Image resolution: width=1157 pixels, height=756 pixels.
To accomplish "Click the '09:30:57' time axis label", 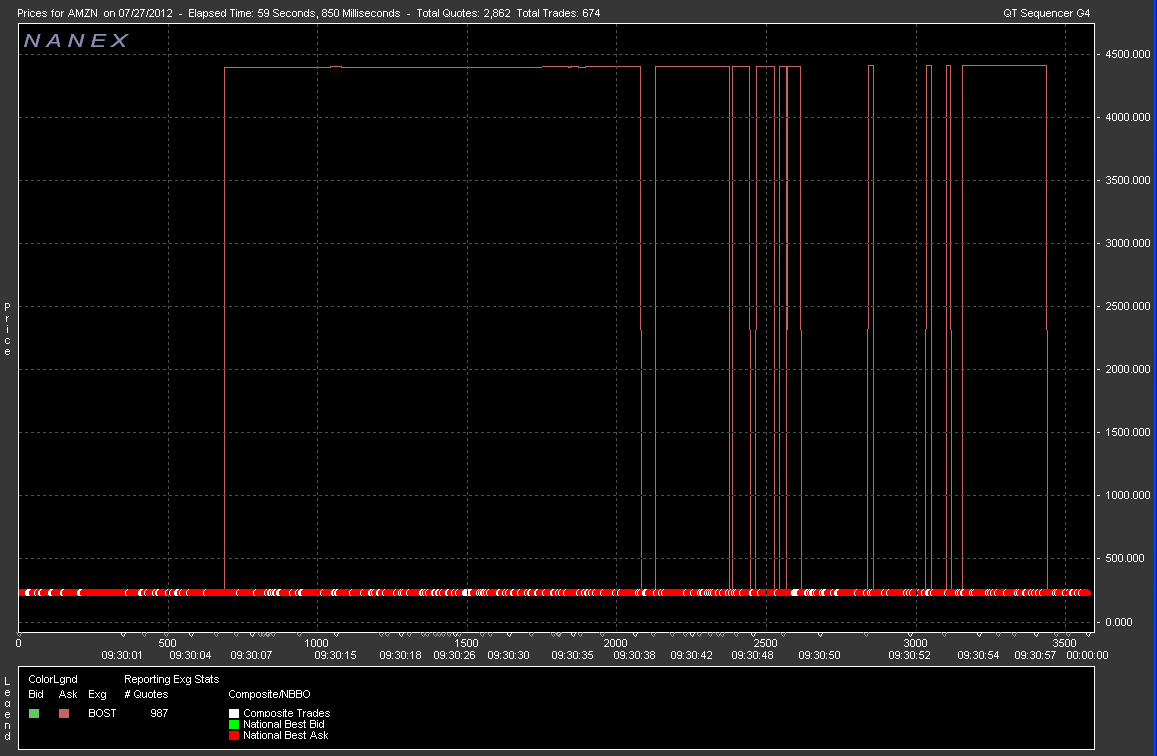I will coord(1035,655).
